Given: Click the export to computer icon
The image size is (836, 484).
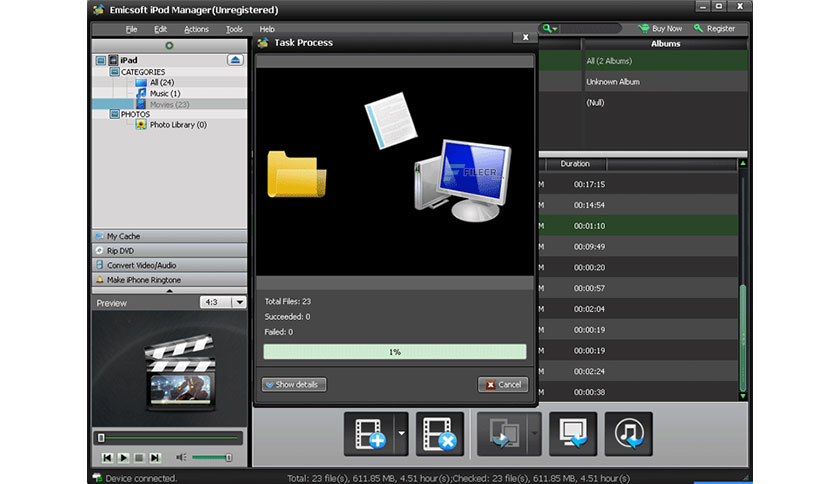Looking at the screenshot, I should click(x=573, y=434).
